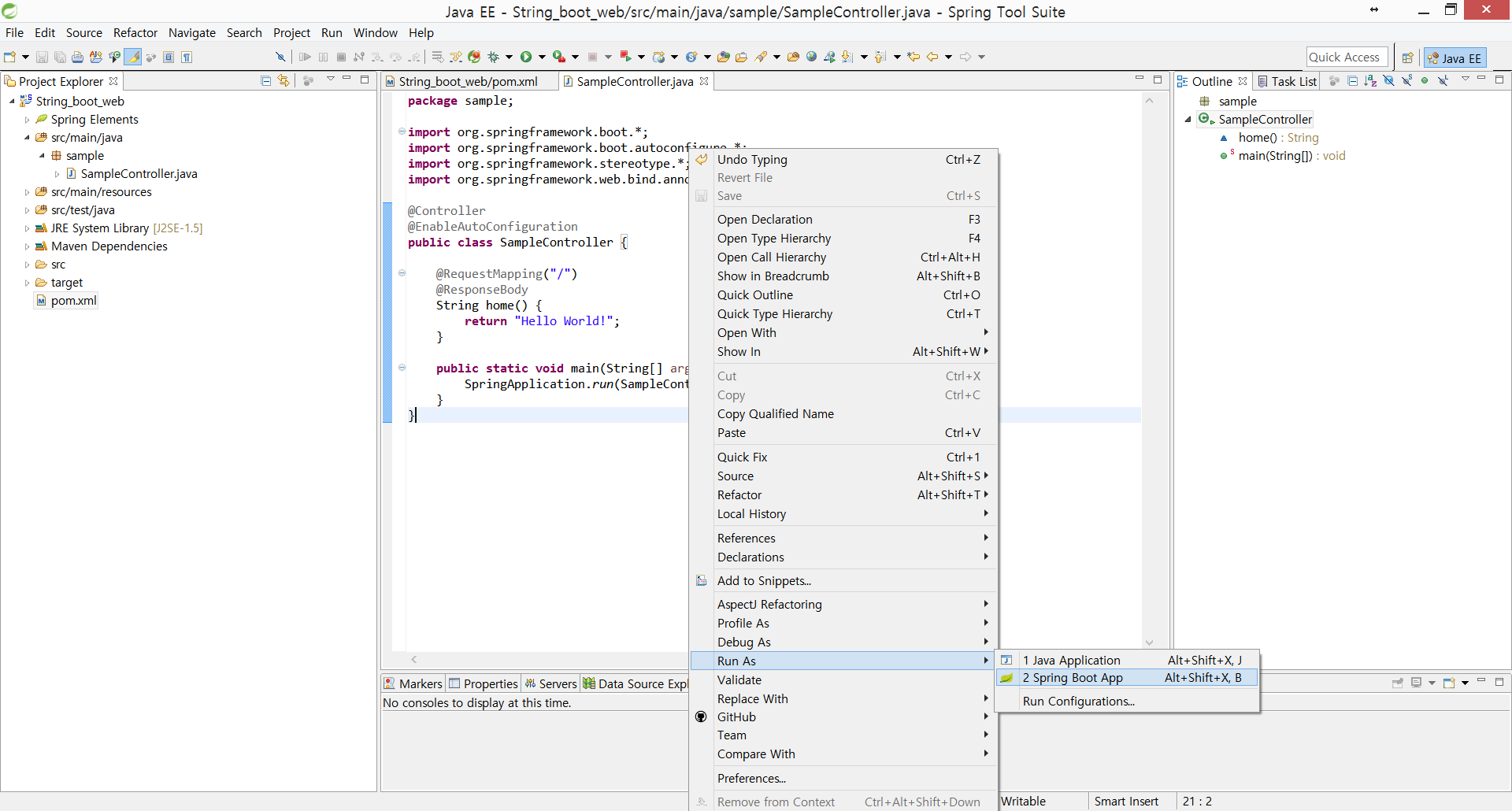Click the New file wizard icon
The height and width of the screenshot is (811, 1512).
pos(10,57)
